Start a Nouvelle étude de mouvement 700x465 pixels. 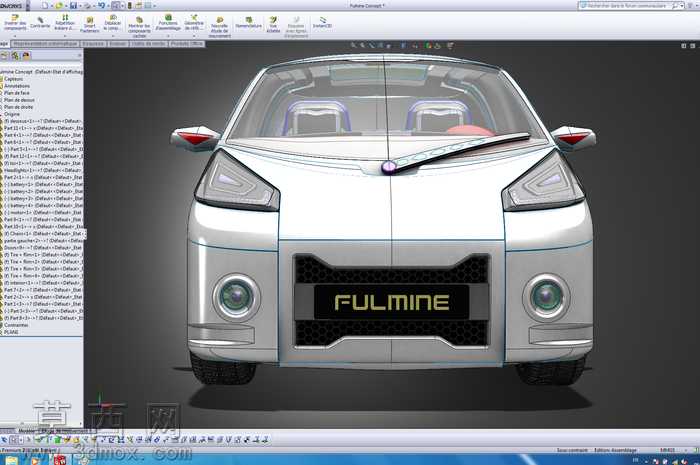tap(220, 27)
